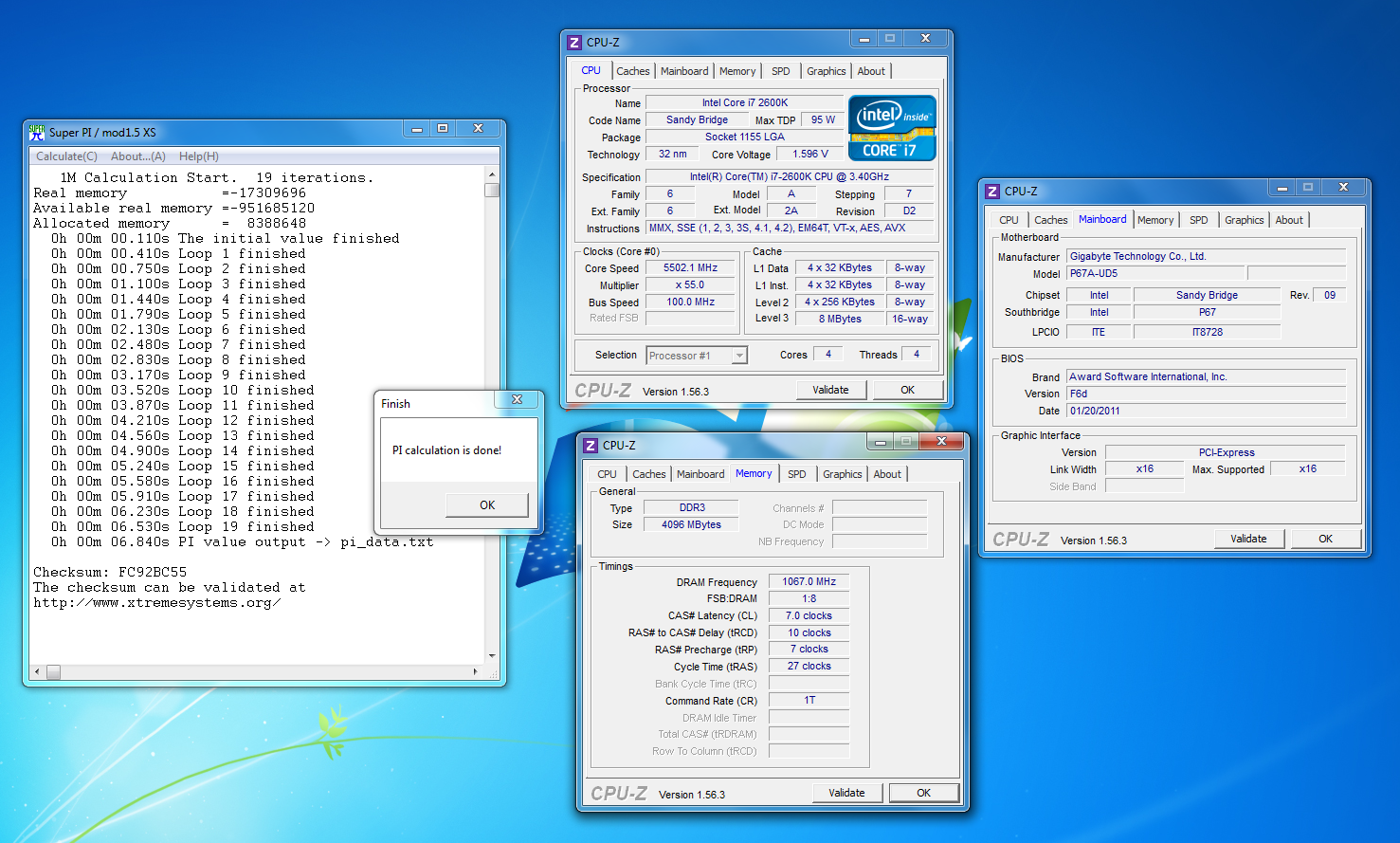Open Graphics tab in the Gigabyte motherboard window
This screenshot has width=1400, height=843.
pyautogui.click(x=1244, y=220)
